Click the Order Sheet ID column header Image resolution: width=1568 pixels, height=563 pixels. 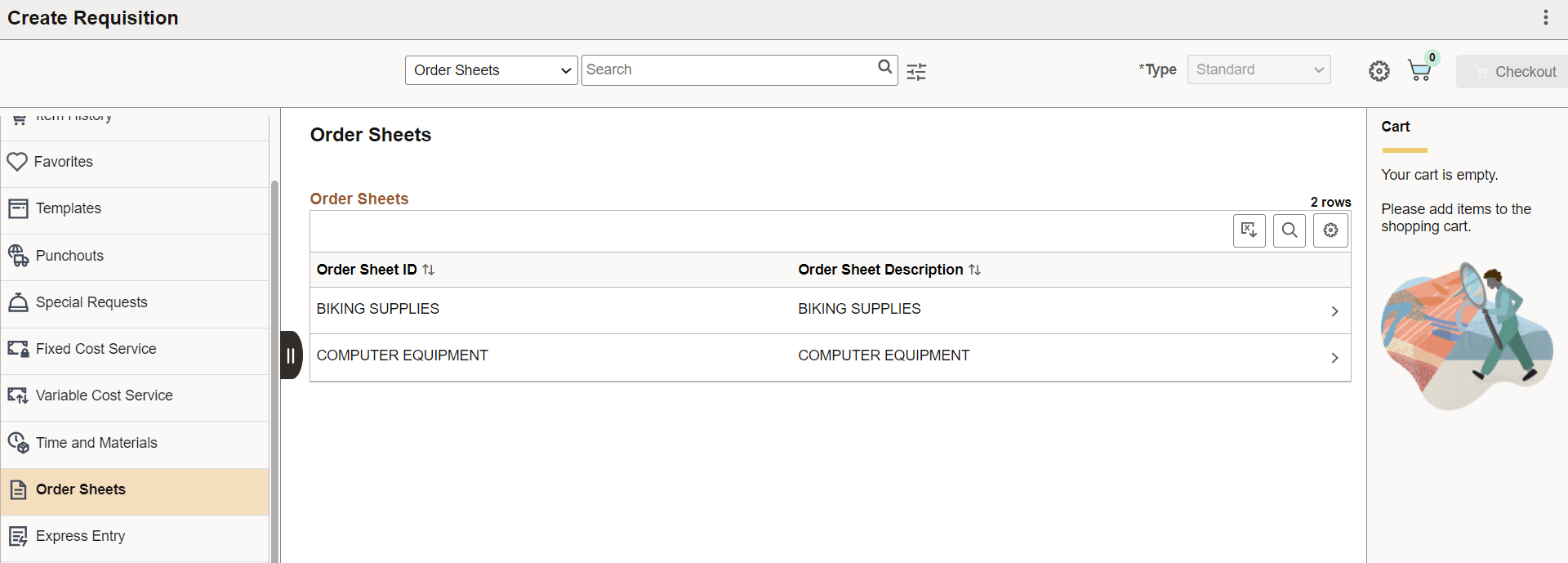click(x=367, y=270)
